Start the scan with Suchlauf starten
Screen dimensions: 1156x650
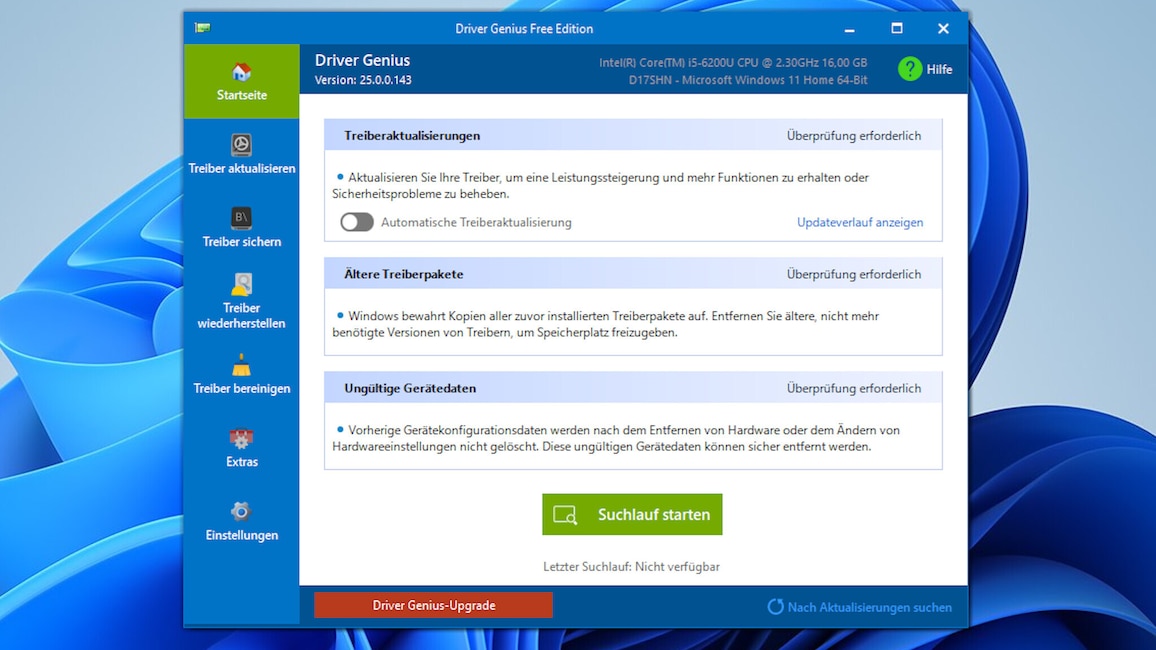tap(632, 514)
